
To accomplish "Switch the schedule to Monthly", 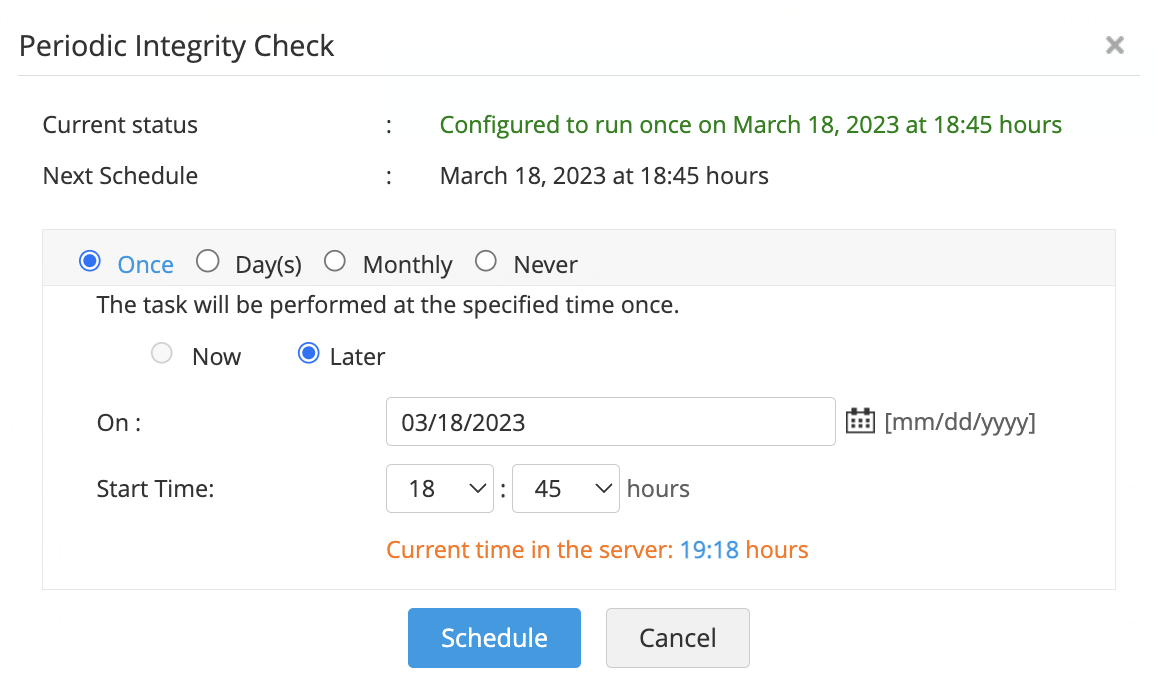I will coord(336,262).
